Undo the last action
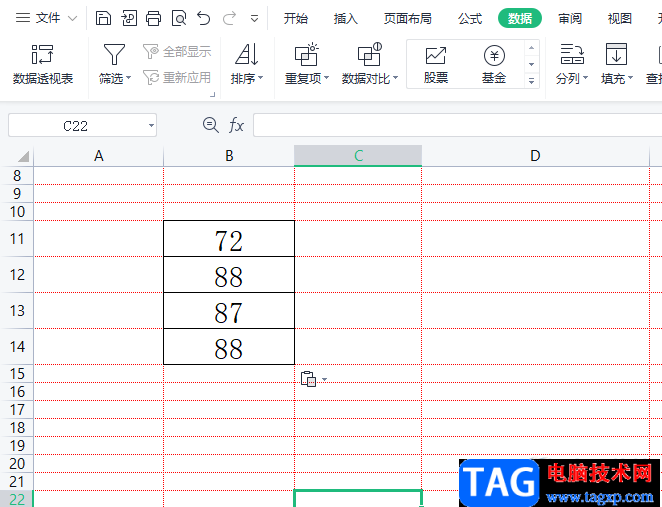The image size is (662, 507). pyautogui.click(x=203, y=19)
